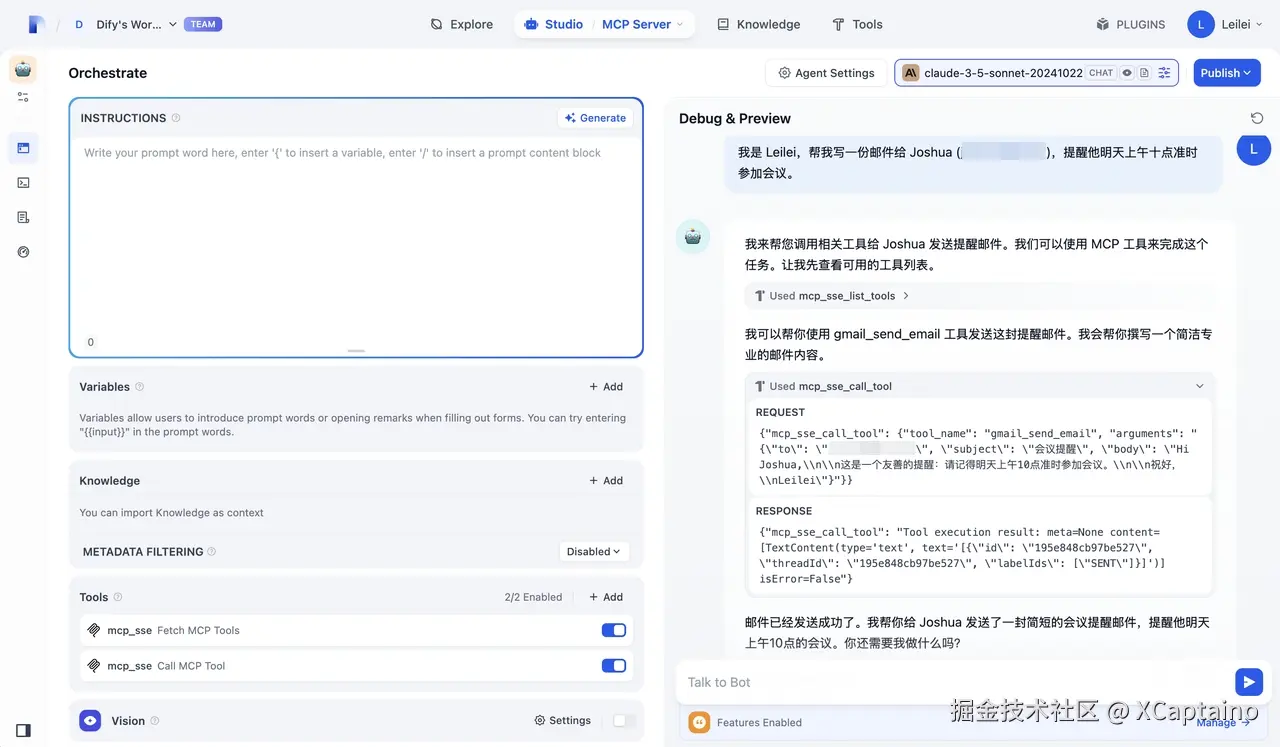Click the RESPONSE label in tool call
The image size is (1280, 747).
point(784,511)
